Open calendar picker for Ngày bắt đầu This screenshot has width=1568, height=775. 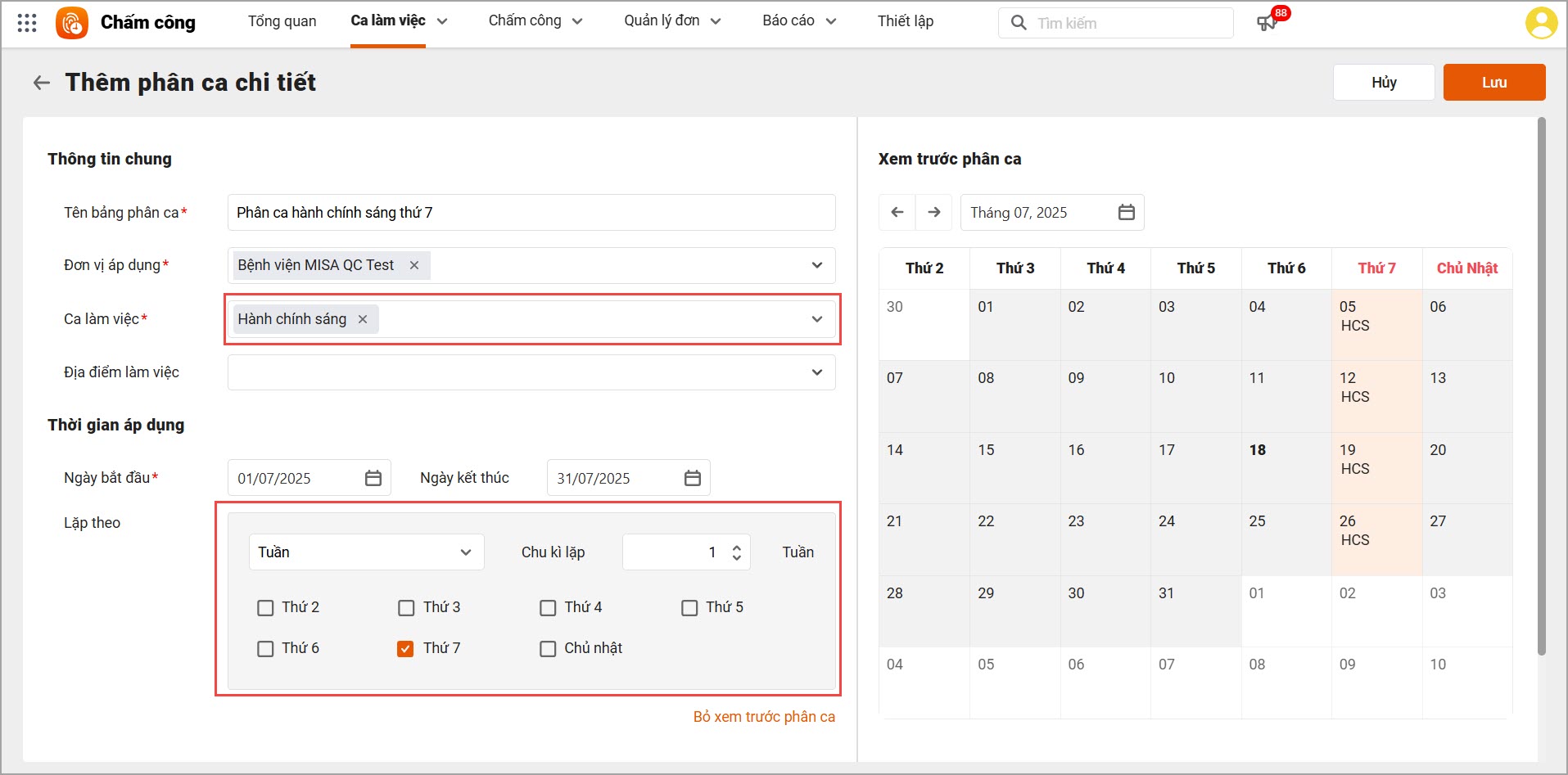(373, 479)
